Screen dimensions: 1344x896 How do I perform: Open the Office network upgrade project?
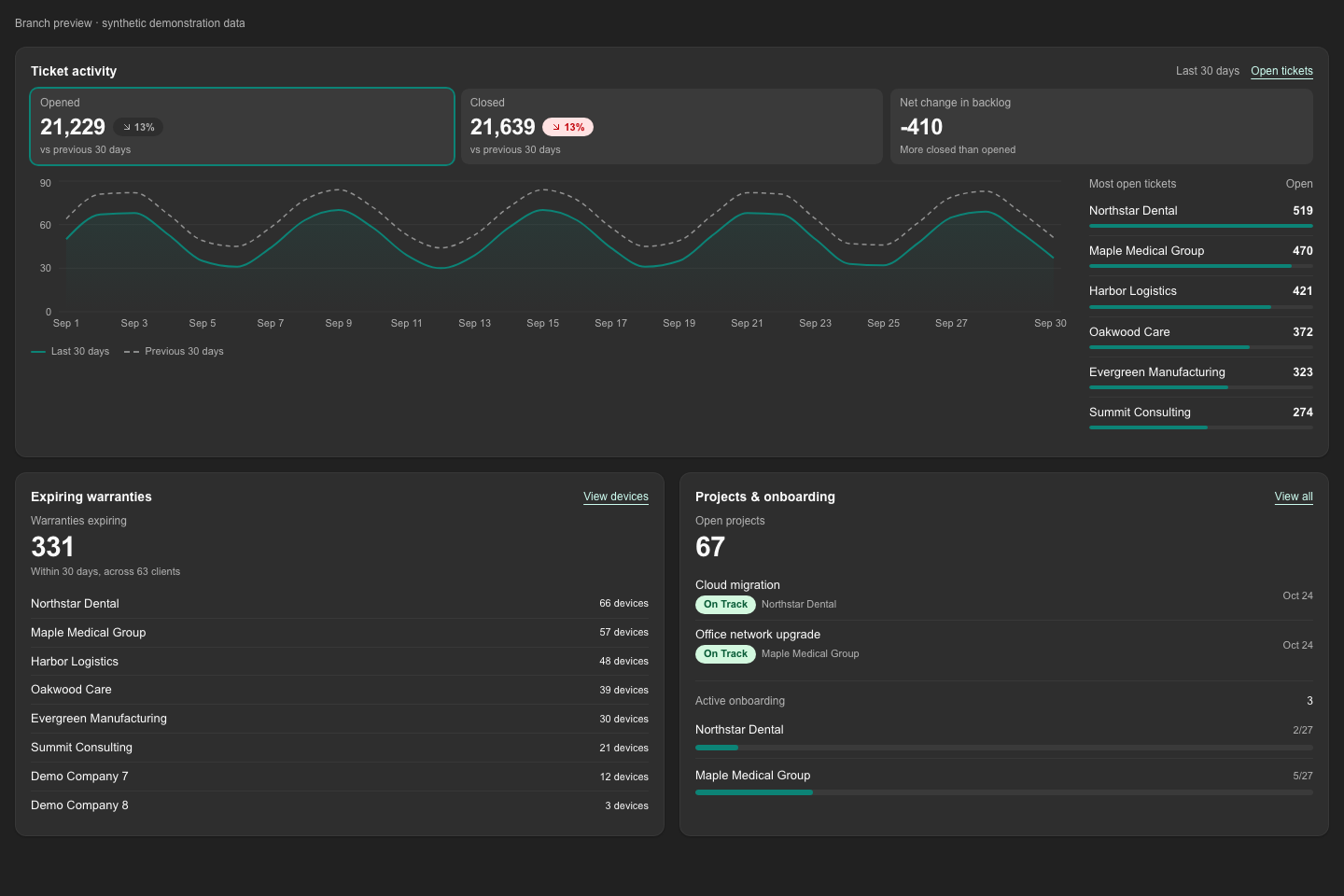pyautogui.click(x=1004, y=645)
